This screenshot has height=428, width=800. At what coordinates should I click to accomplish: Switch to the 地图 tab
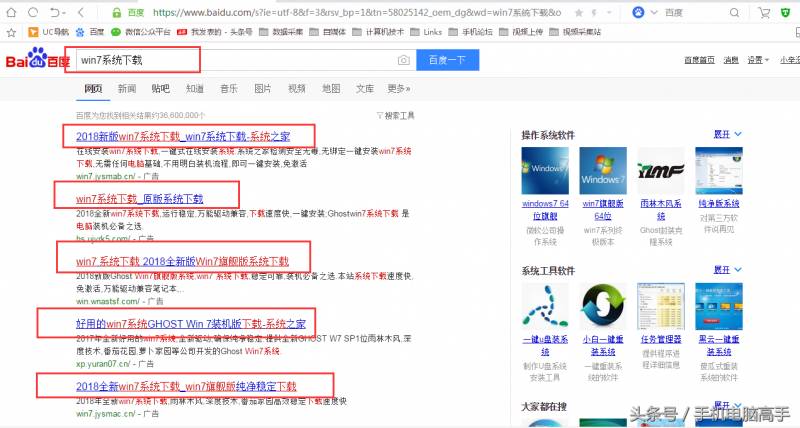point(331,89)
